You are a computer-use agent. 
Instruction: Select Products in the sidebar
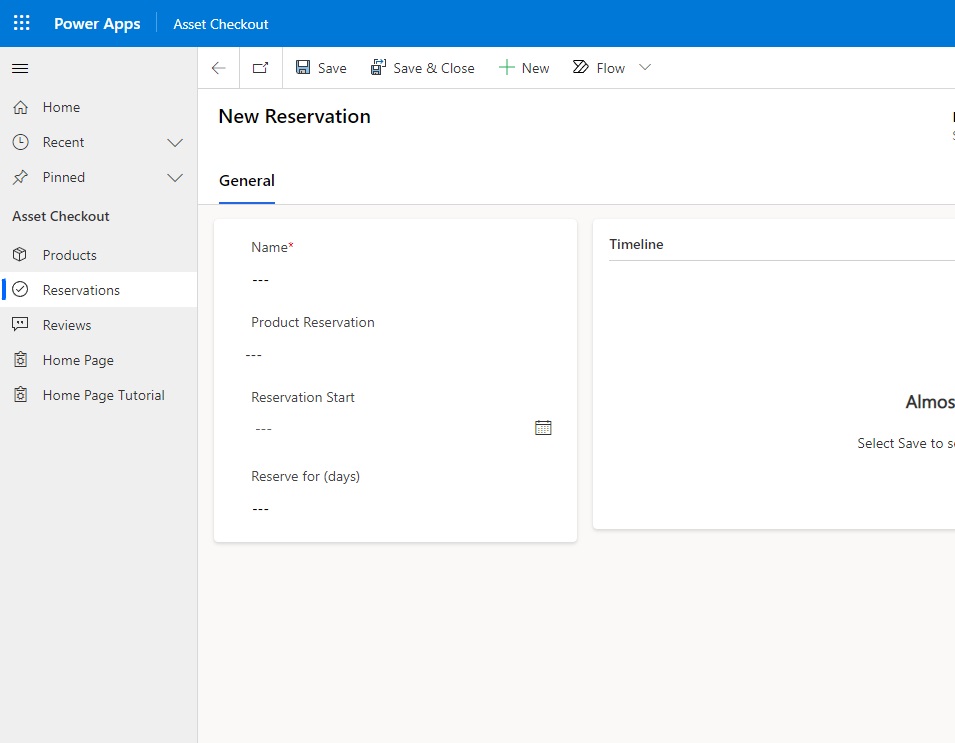71,254
